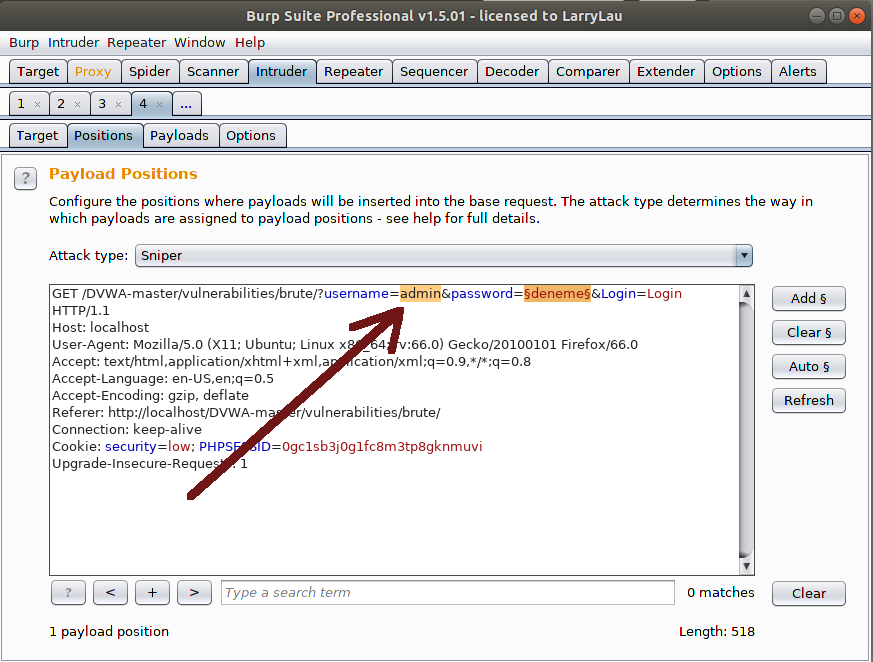Minimize the Burp Suite window
Screen dimensions: 873x662
[817, 16]
